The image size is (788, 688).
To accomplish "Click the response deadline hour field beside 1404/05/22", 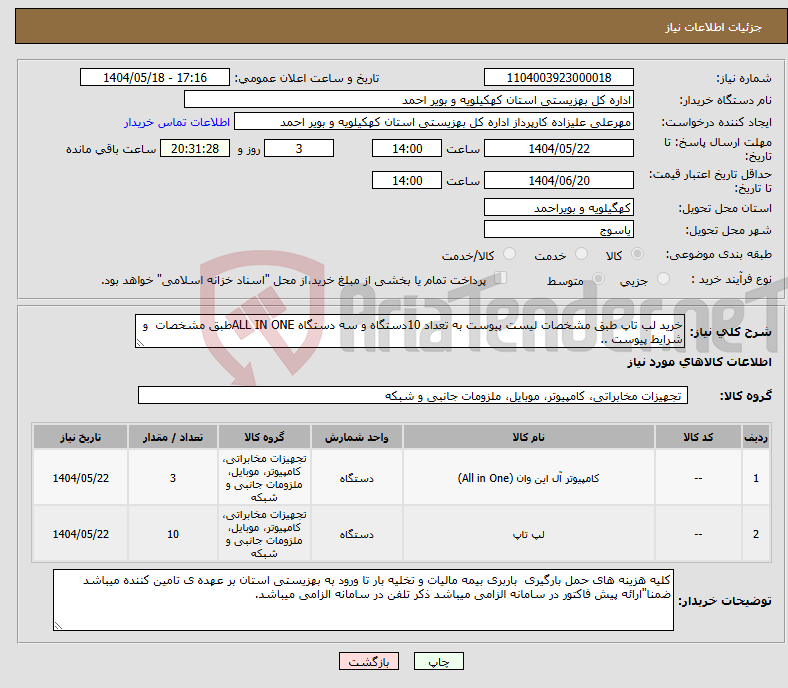I will point(407,148).
